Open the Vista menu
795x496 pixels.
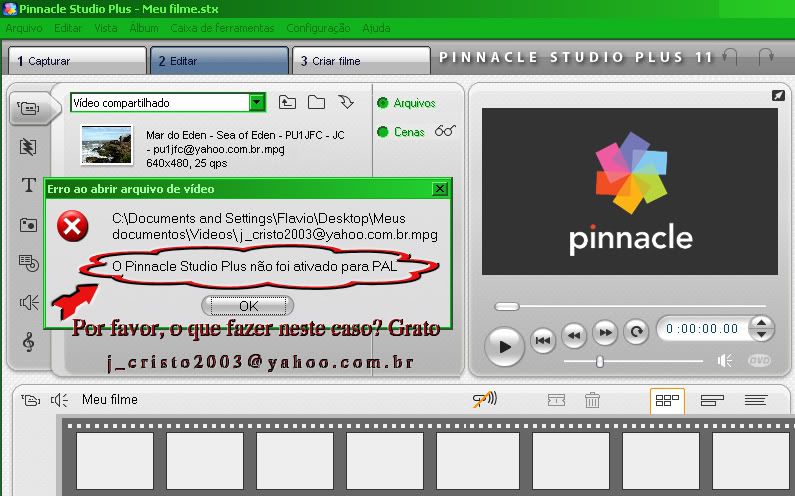coord(106,28)
